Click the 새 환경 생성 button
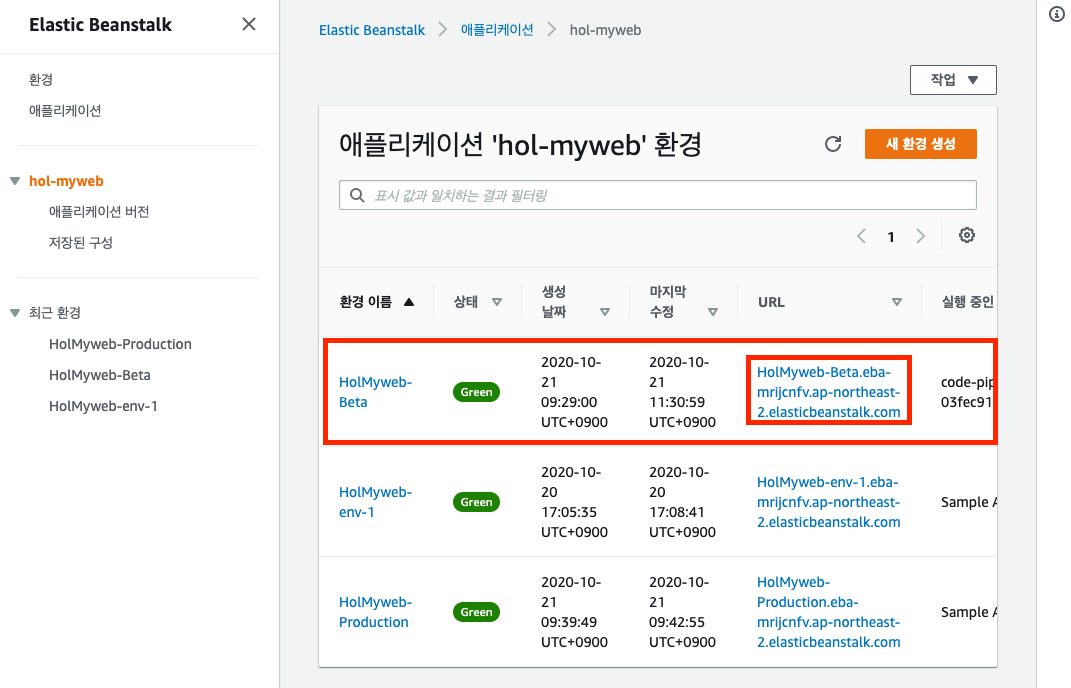 click(x=920, y=144)
